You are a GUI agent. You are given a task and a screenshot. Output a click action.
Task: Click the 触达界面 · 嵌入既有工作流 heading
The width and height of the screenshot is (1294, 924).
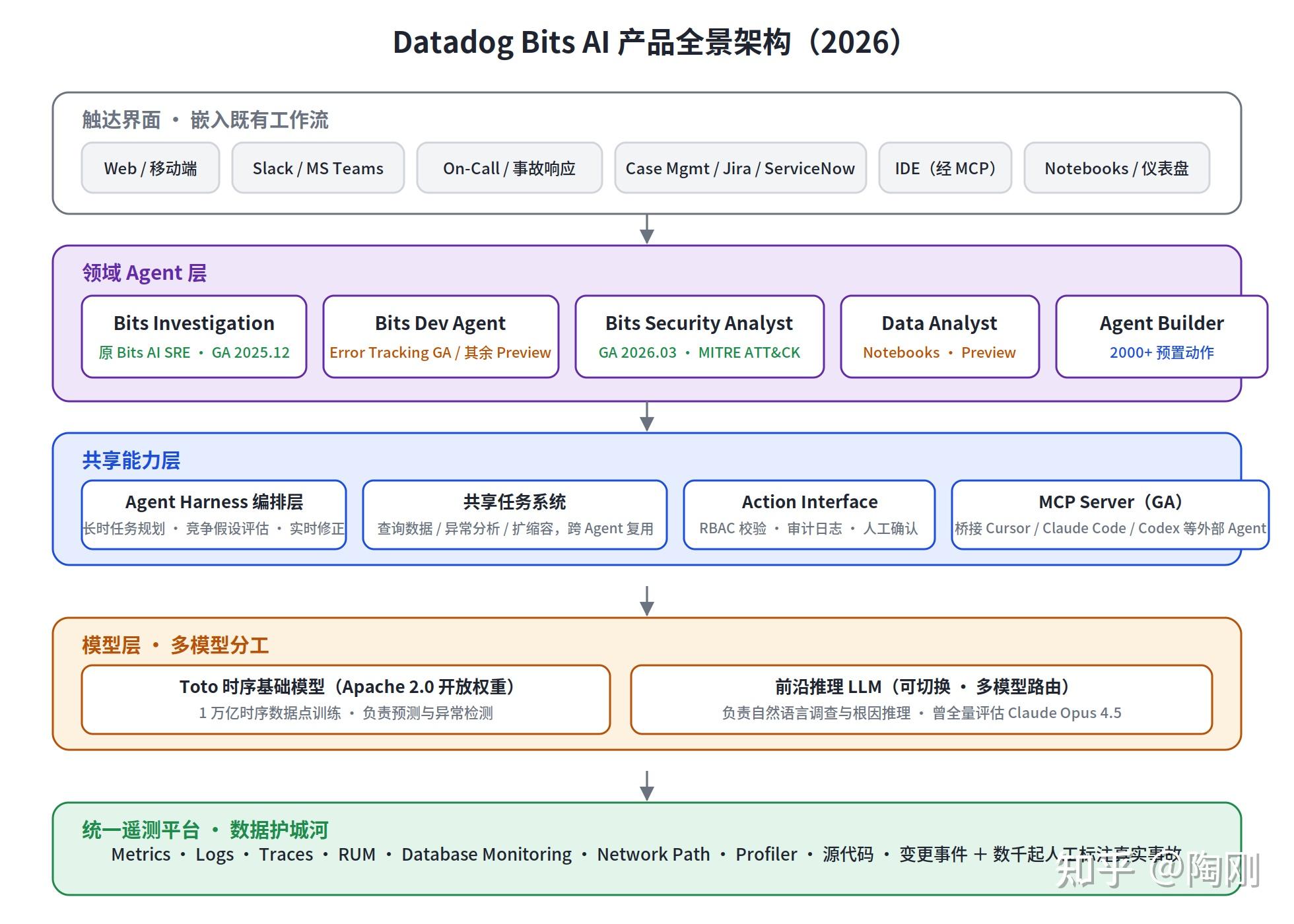(x=205, y=120)
